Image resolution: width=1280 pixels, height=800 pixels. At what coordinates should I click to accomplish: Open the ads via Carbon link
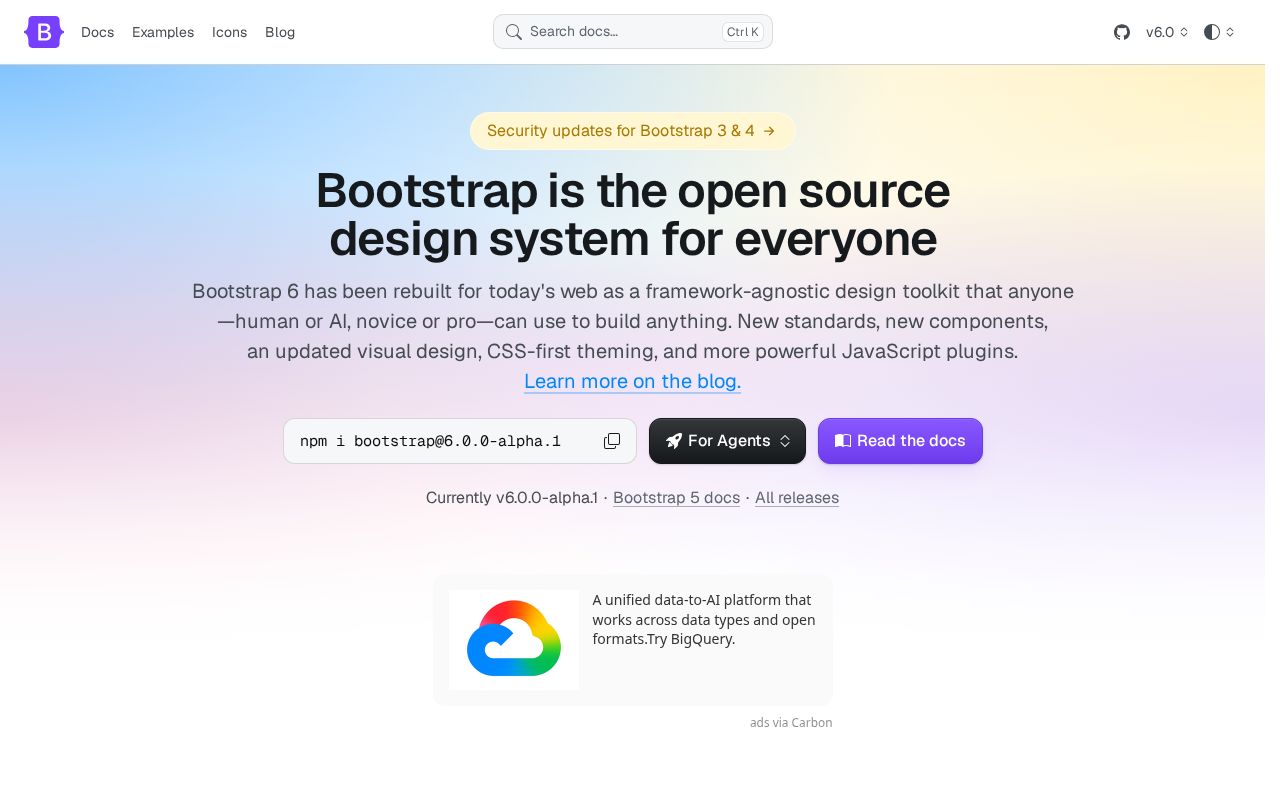791,723
